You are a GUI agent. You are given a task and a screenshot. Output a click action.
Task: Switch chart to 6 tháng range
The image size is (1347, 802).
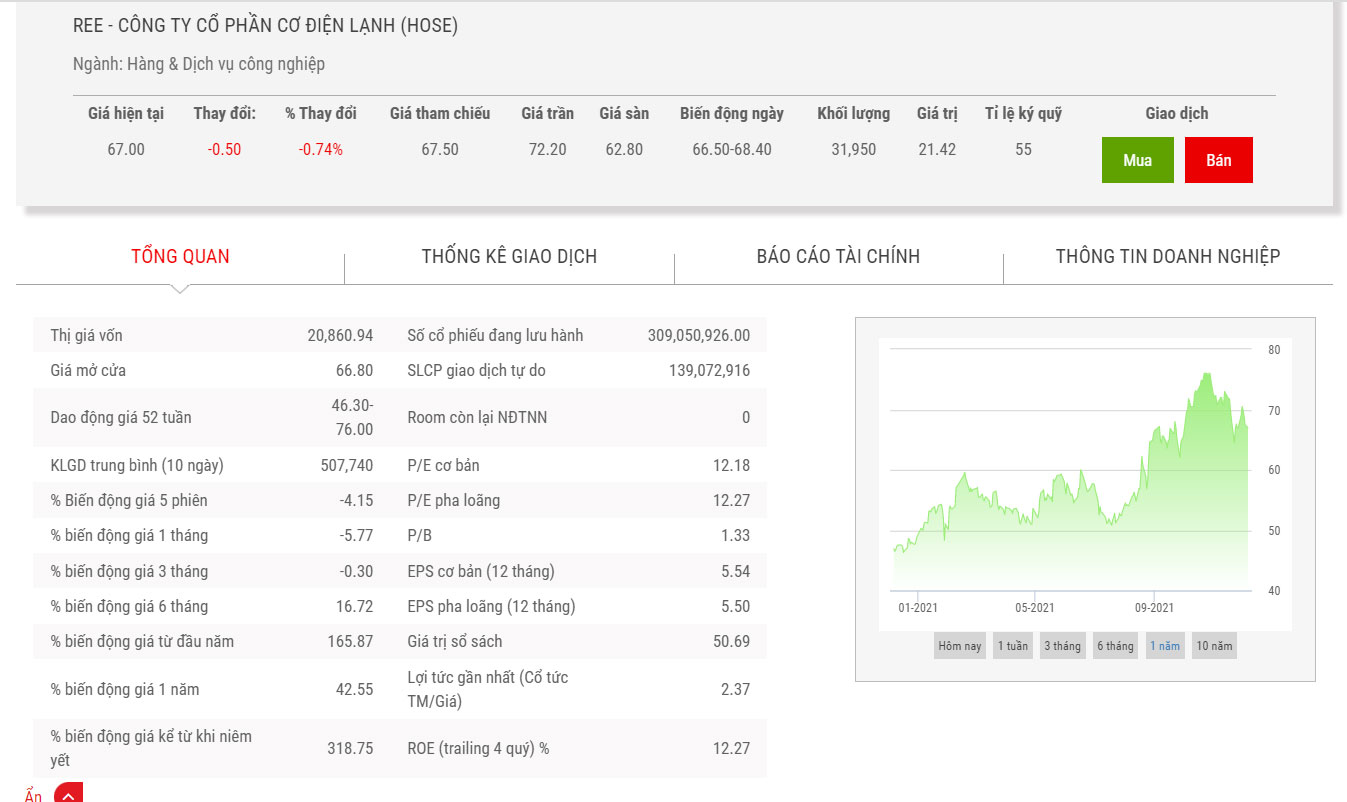pyautogui.click(x=1115, y=646)
